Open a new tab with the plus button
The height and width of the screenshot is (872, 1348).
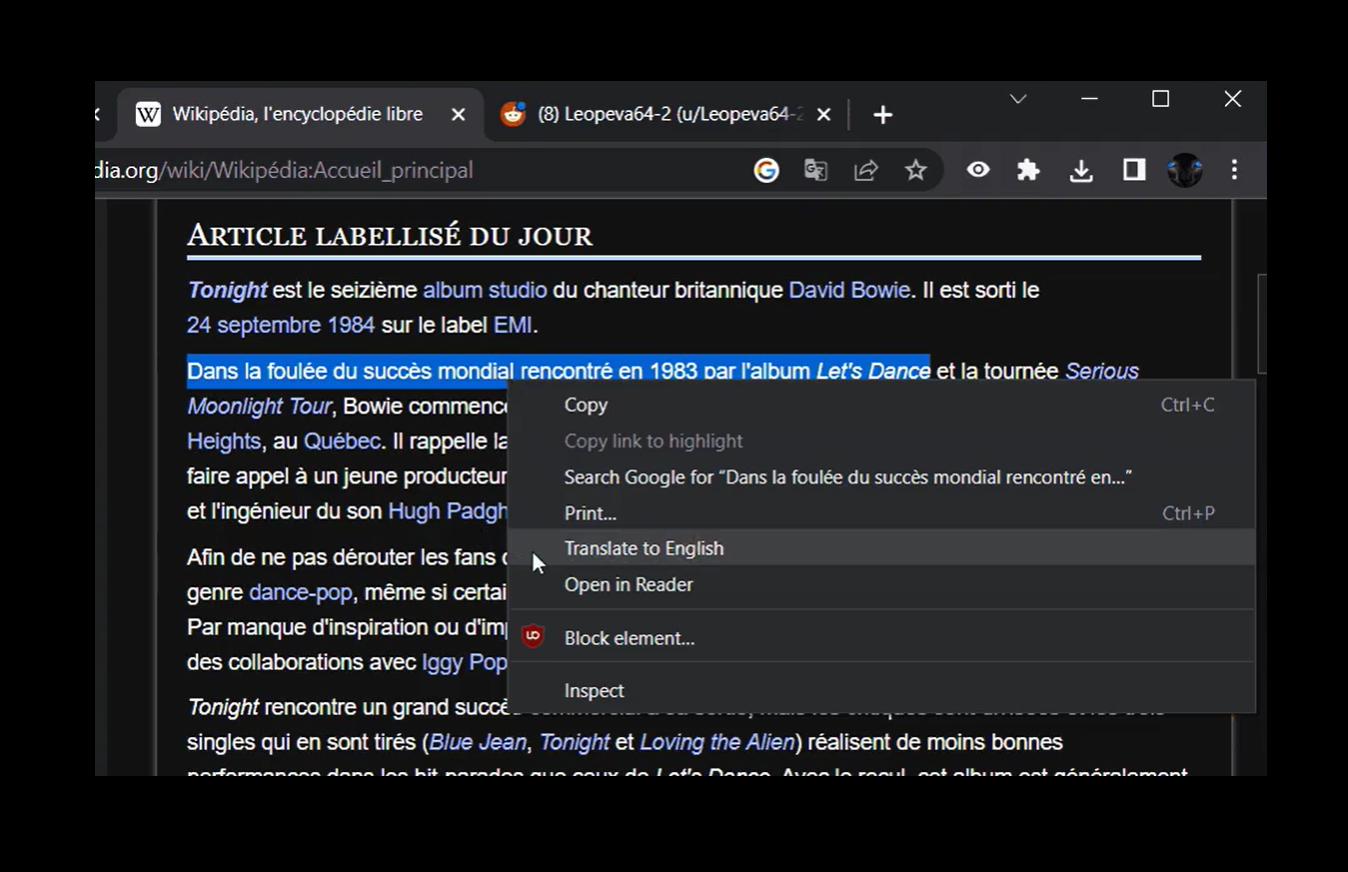coord(882,115)
